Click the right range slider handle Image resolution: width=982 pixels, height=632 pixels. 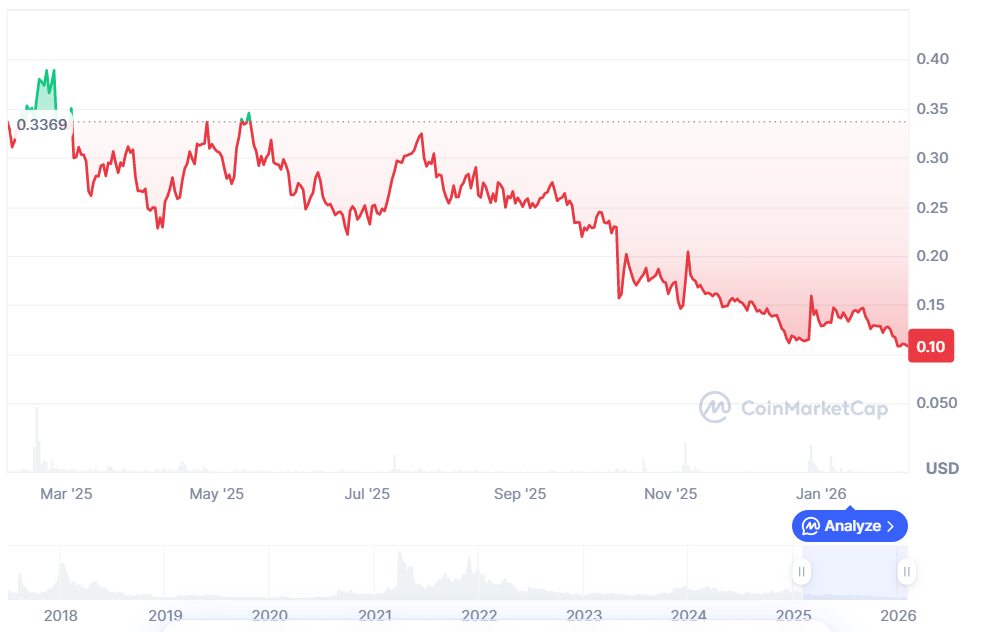pos(906,572)
